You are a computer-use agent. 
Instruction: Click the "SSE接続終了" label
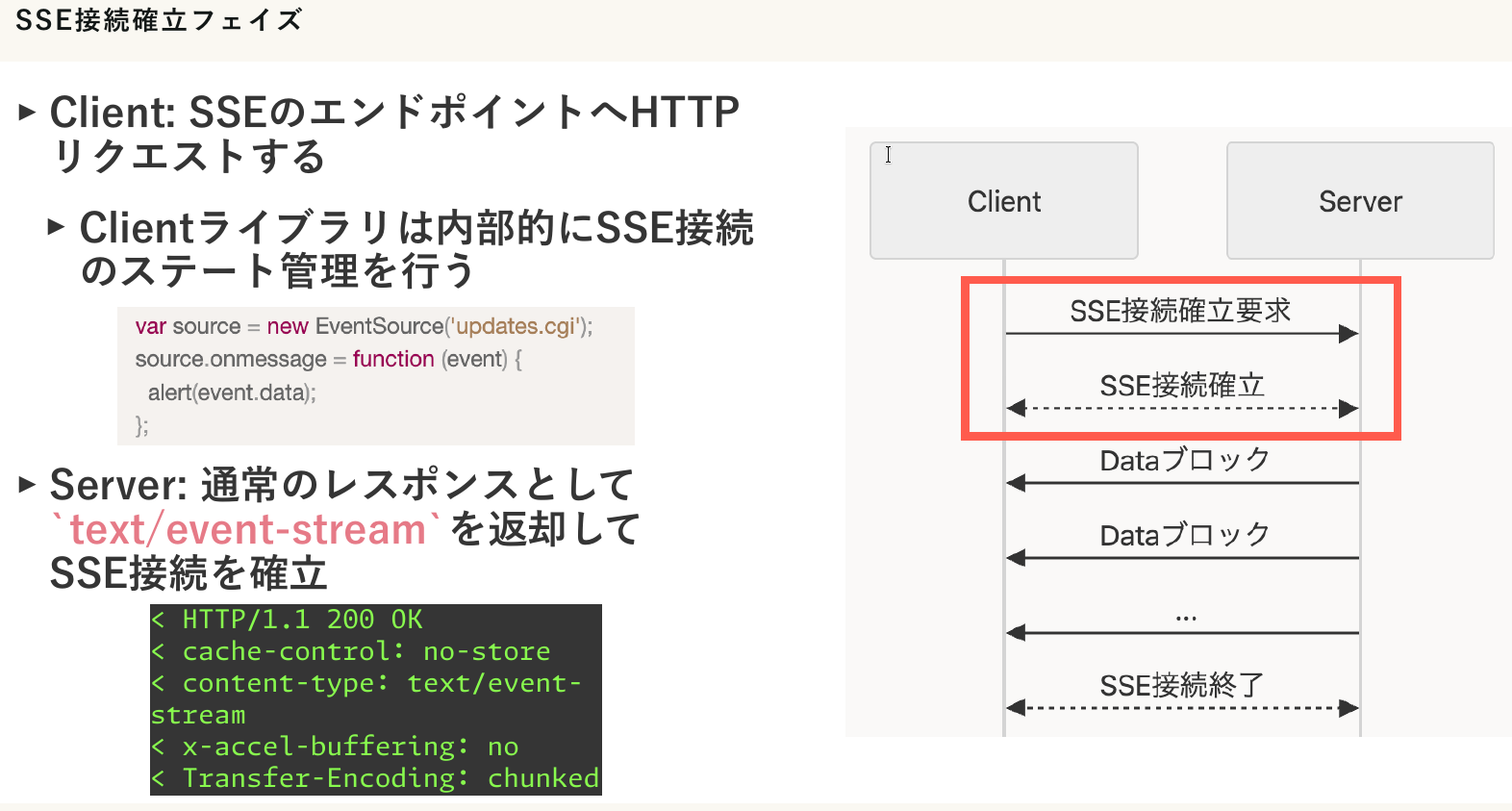pos(1181,686)
